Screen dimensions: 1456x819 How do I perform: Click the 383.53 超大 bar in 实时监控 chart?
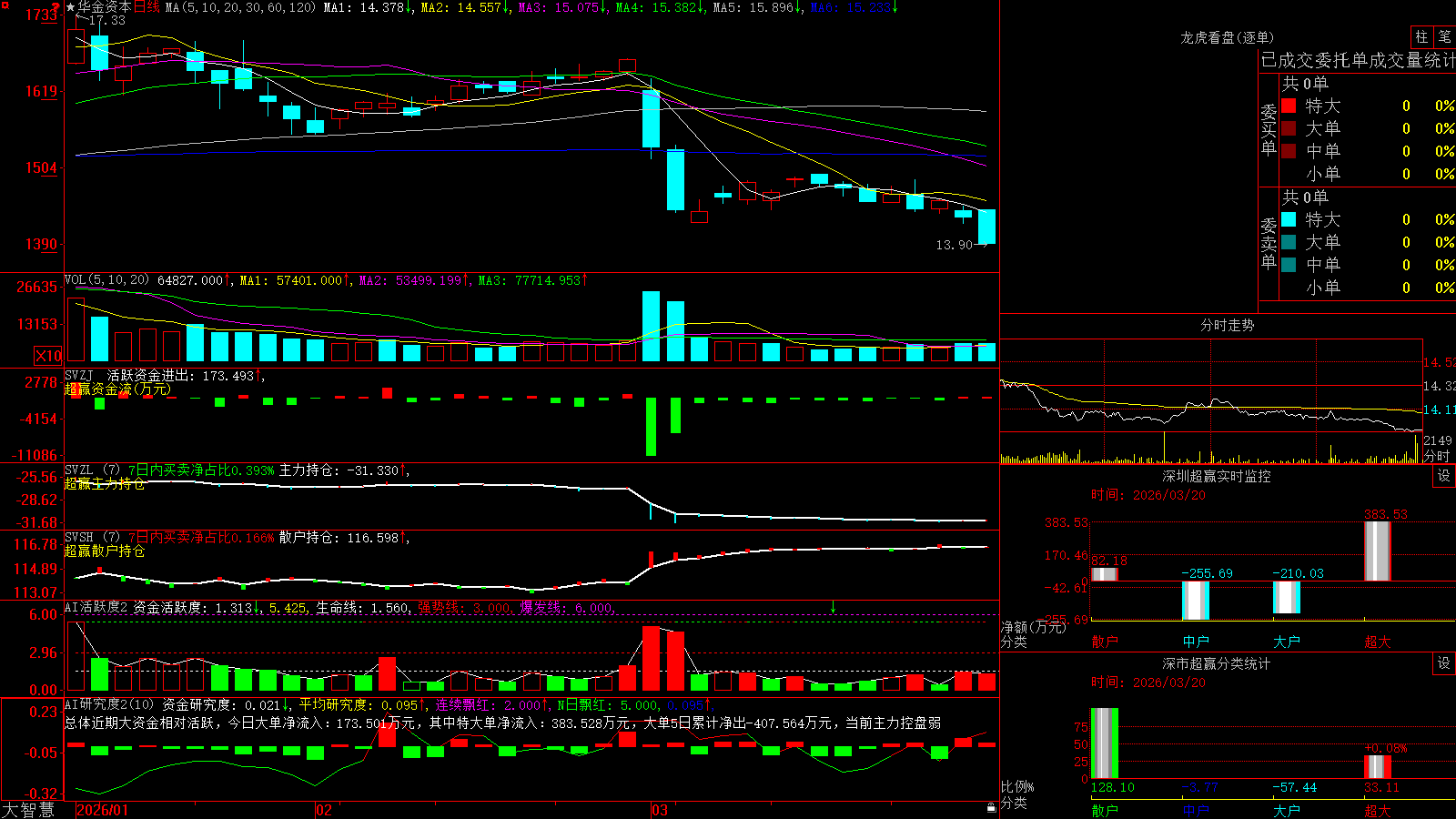tap(1378, 551)
